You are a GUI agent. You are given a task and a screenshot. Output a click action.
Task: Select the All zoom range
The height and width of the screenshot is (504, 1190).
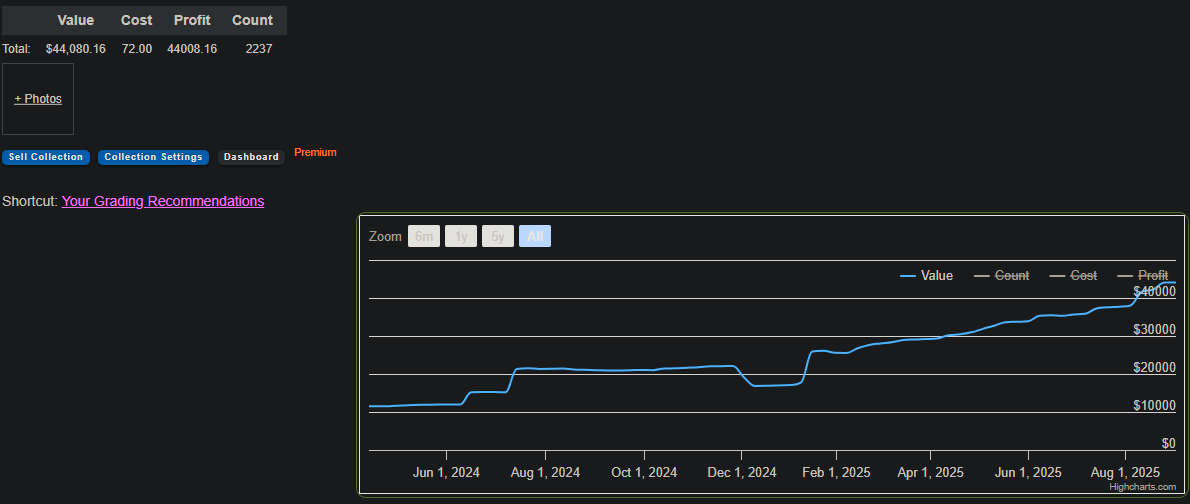click(535, 236)
